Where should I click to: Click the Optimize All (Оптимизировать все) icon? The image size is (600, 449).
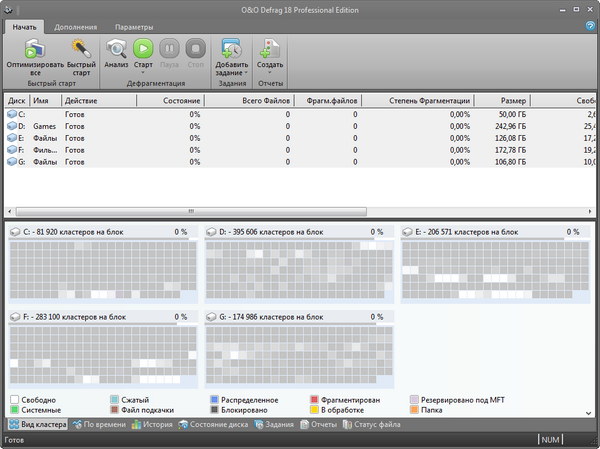(x=34, y=48)
